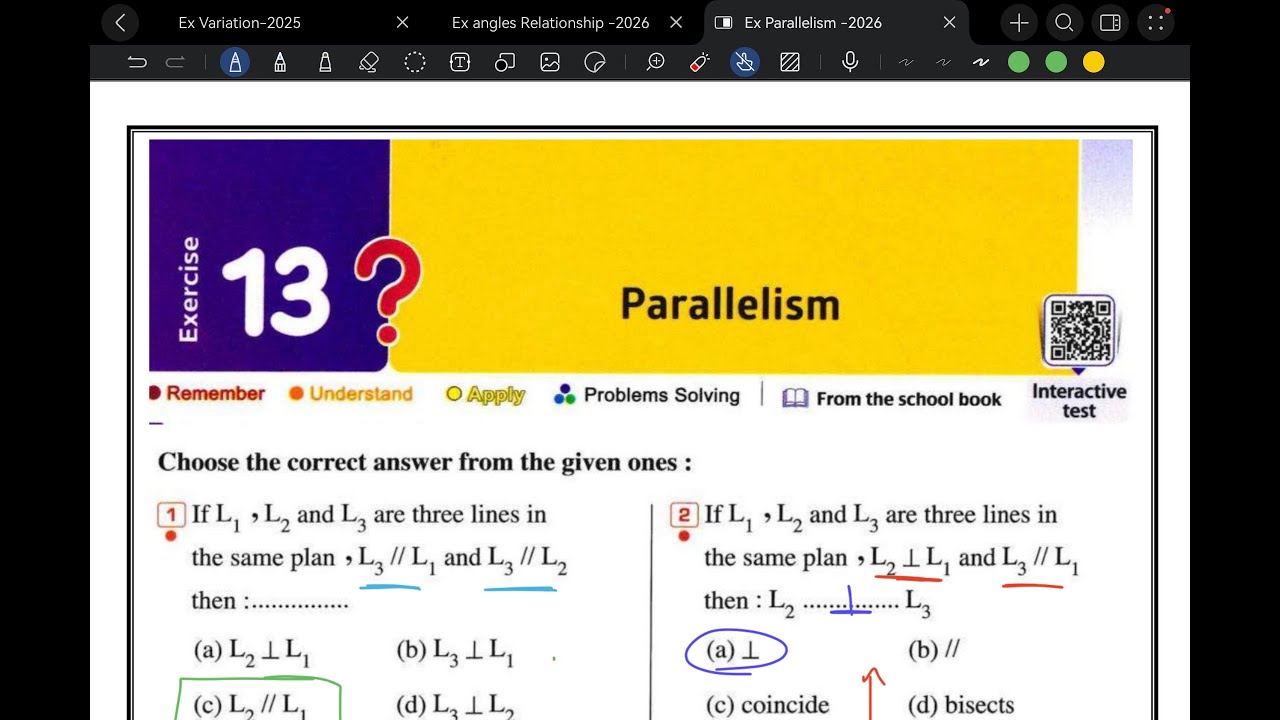Start audio recording with the microphone
This screenshot has width=1280, height=720.
pyautogui.click(x=850, y=63)
